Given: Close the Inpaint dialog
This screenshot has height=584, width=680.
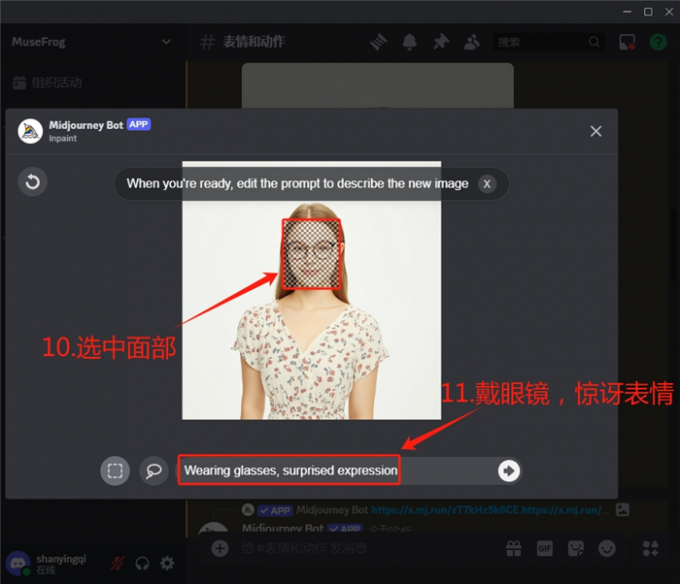Looking at the screenshot, I should point(596,131).
